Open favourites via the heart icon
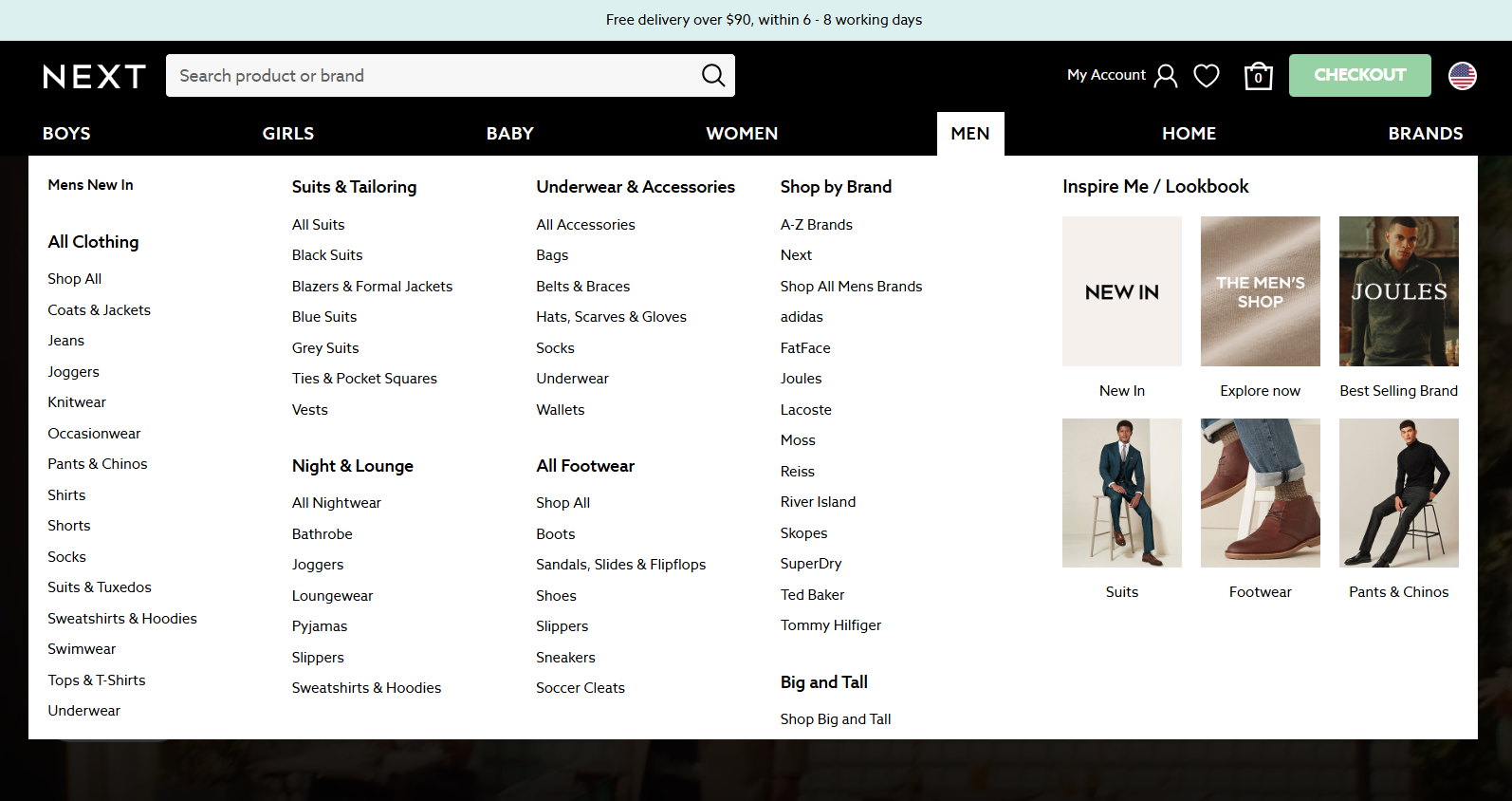 click(x=1207, y=76)
